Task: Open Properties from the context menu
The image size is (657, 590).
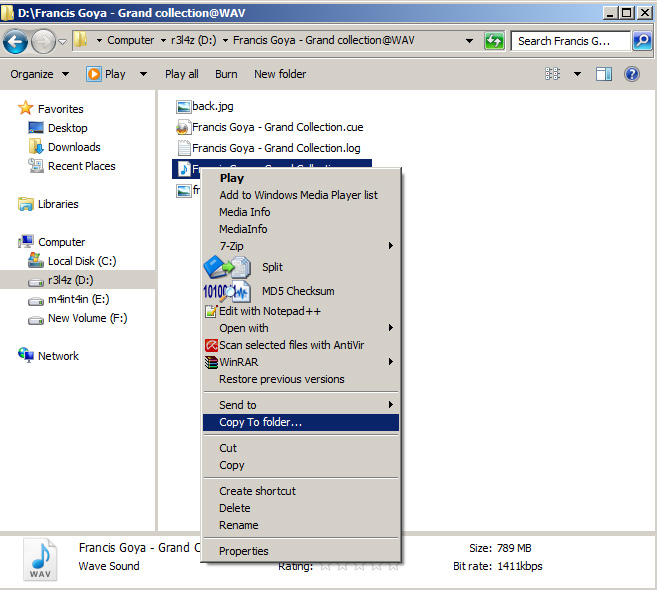Action: (301, 551)
